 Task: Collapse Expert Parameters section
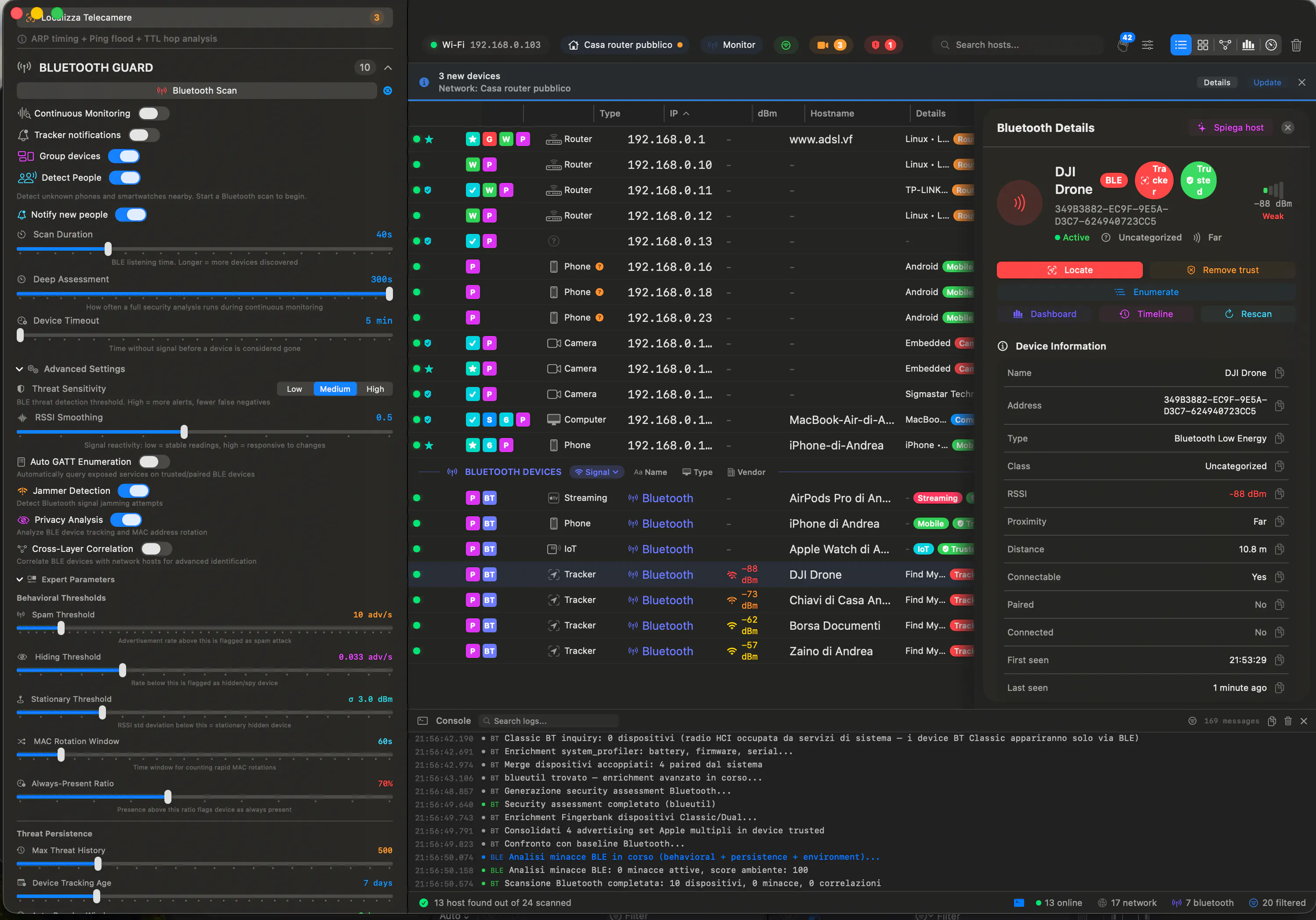19,579
